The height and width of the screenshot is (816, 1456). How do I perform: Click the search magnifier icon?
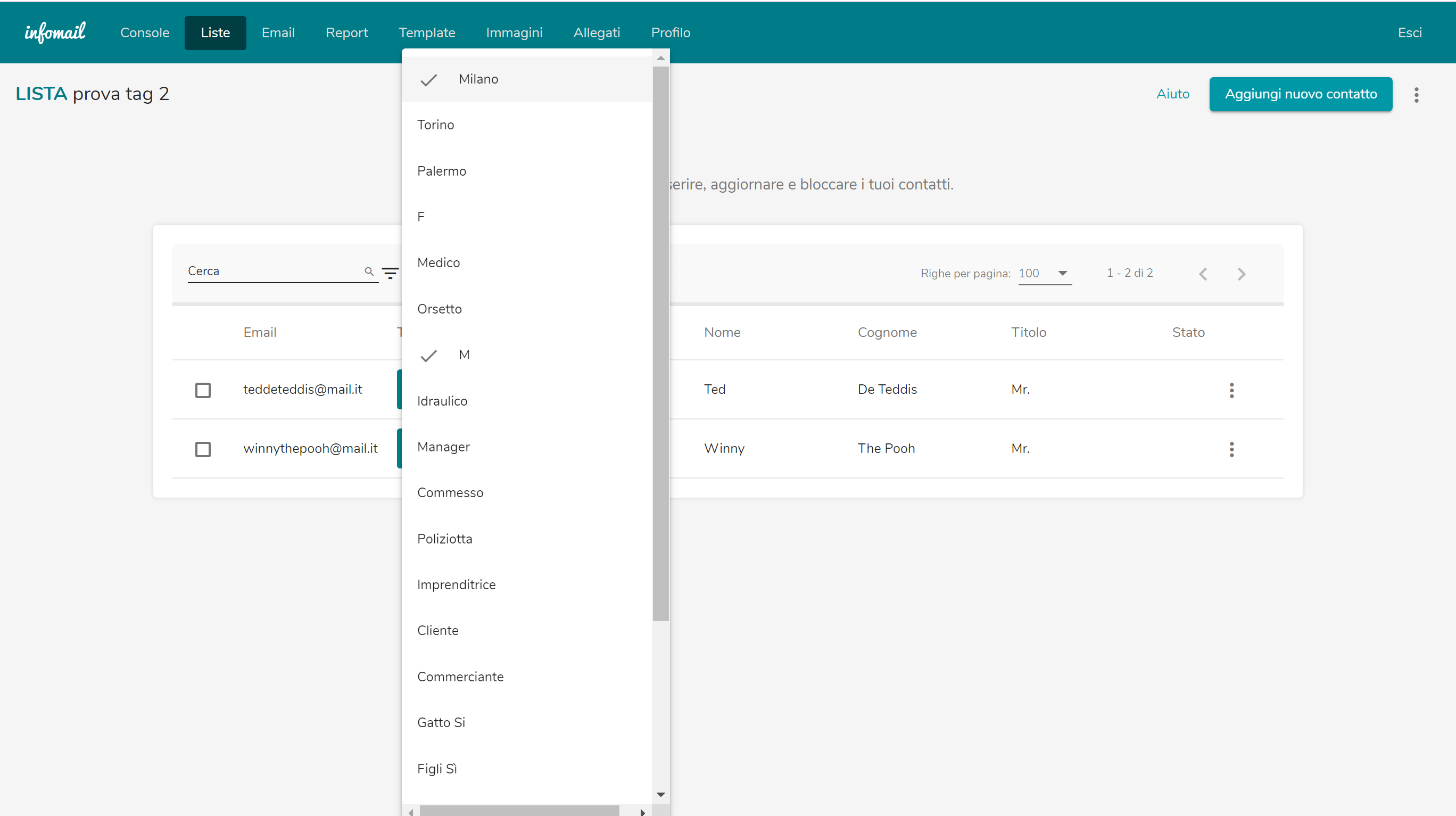click(x=369, y=271)
